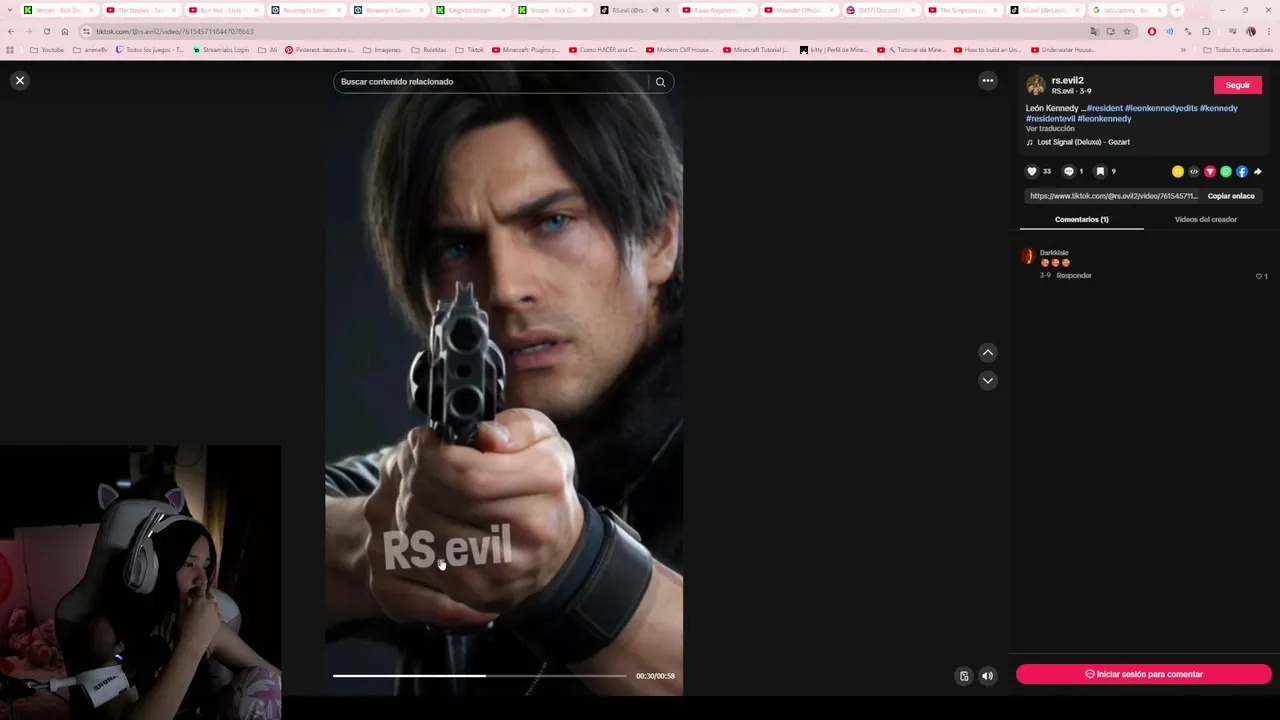The image size is (1280, 720).
Task: Open the rs.evil2 username link
Action: tap(1067, 80)
